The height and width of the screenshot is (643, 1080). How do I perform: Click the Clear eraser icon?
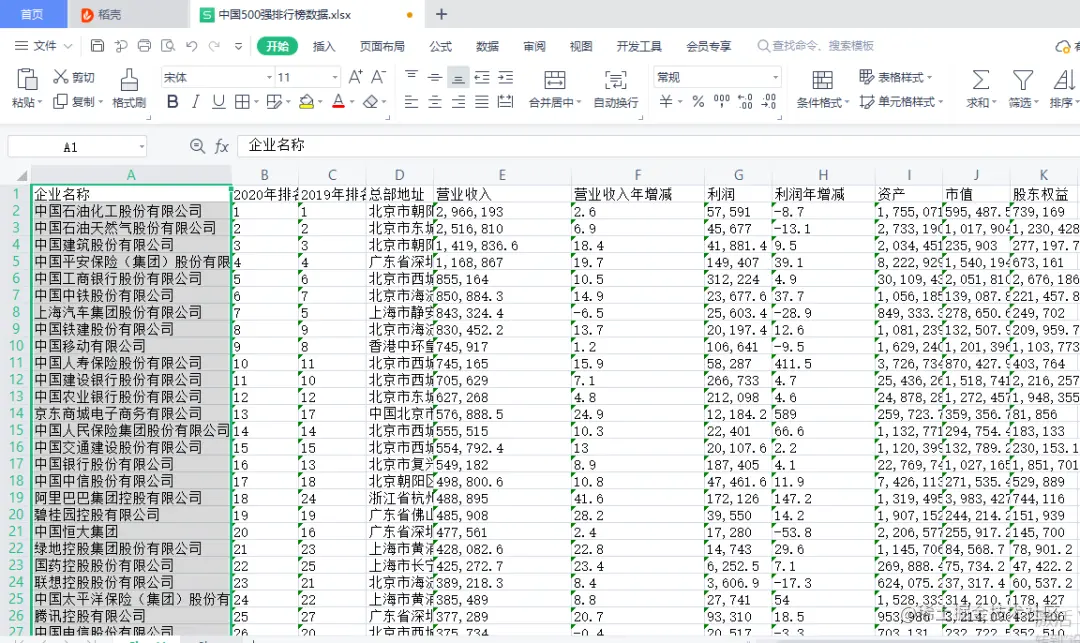click(x=371, y=102)
